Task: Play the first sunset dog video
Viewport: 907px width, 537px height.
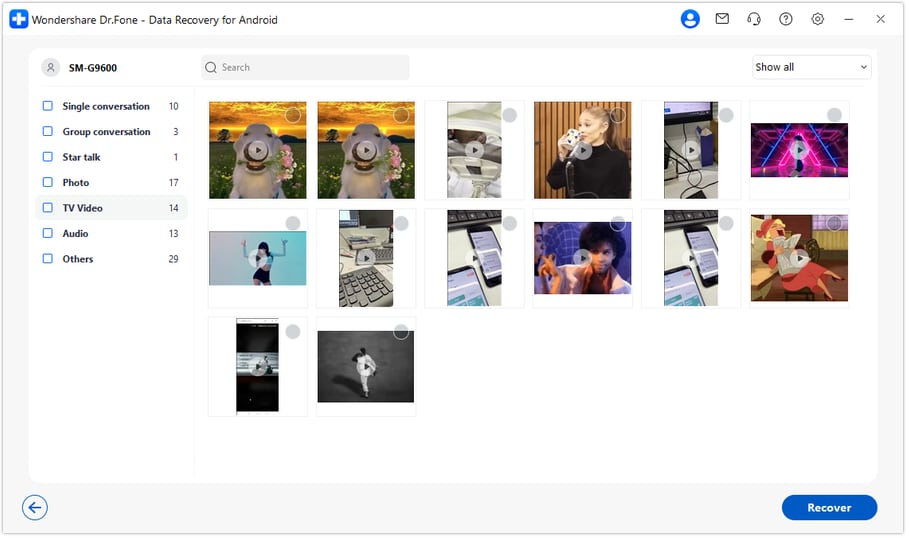Action: [x=257, y=150]
